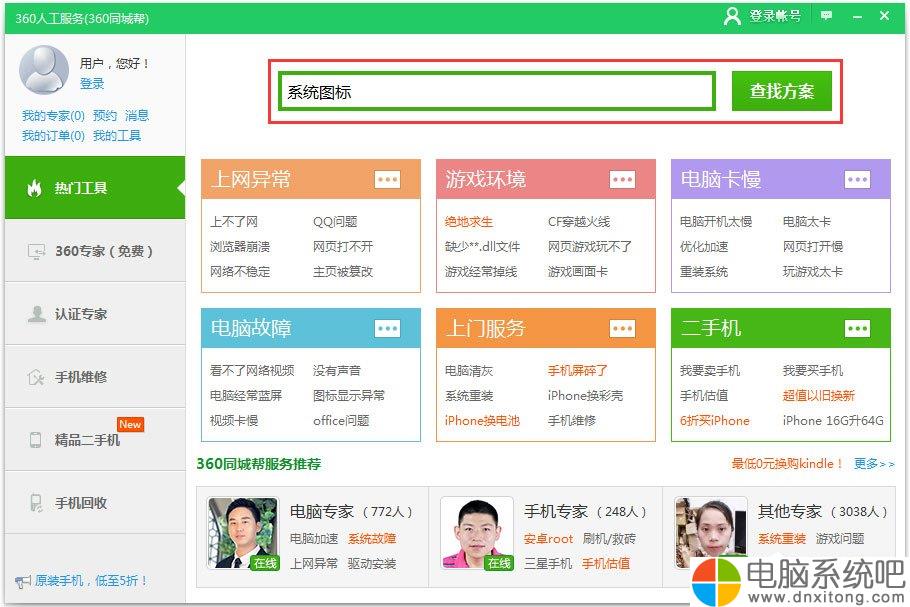Open the feedback message icon in title bar
This screenshot has width=910, height=607.
tap(826, 16)
